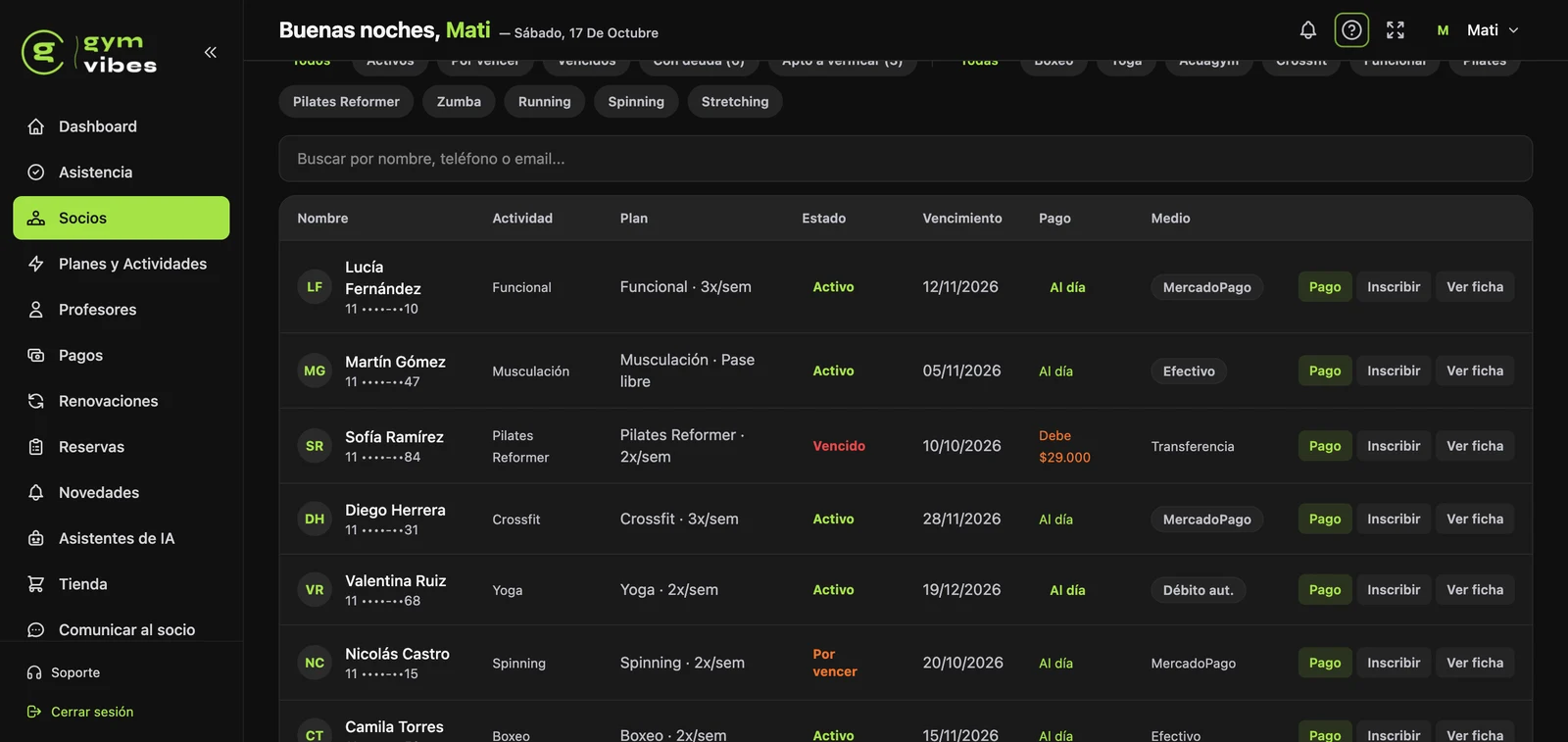Click the M avatar in header

click(x=1443, y=30)
